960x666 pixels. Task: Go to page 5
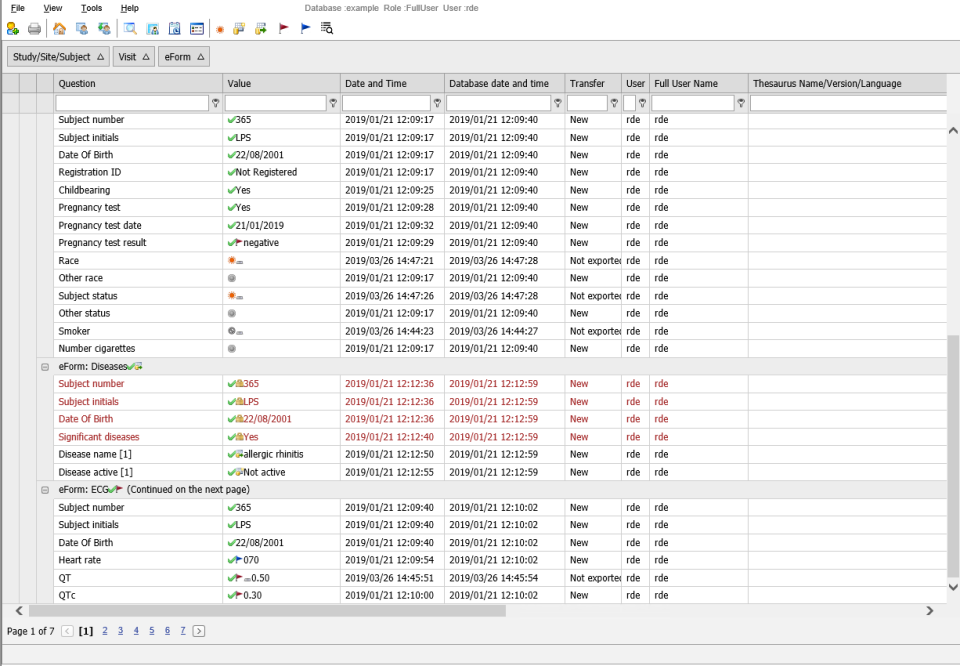tap(152, 630)
